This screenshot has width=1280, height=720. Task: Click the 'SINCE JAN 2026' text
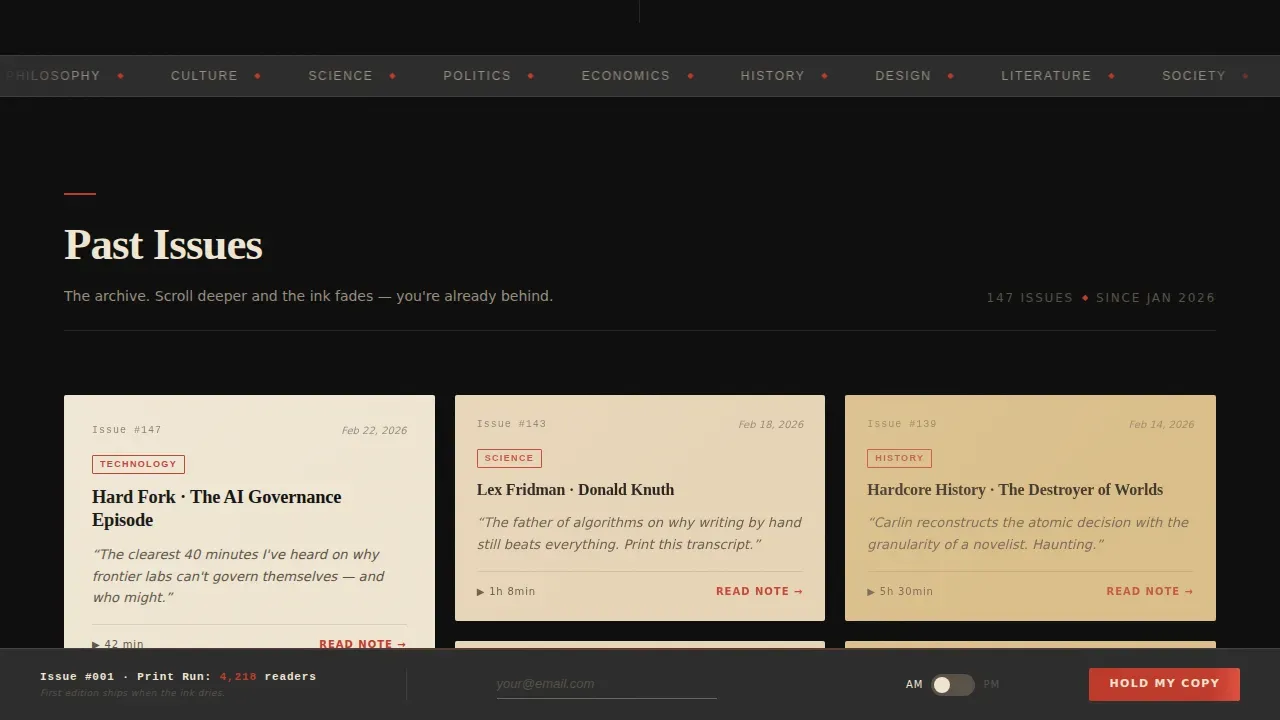(1156, 298)
